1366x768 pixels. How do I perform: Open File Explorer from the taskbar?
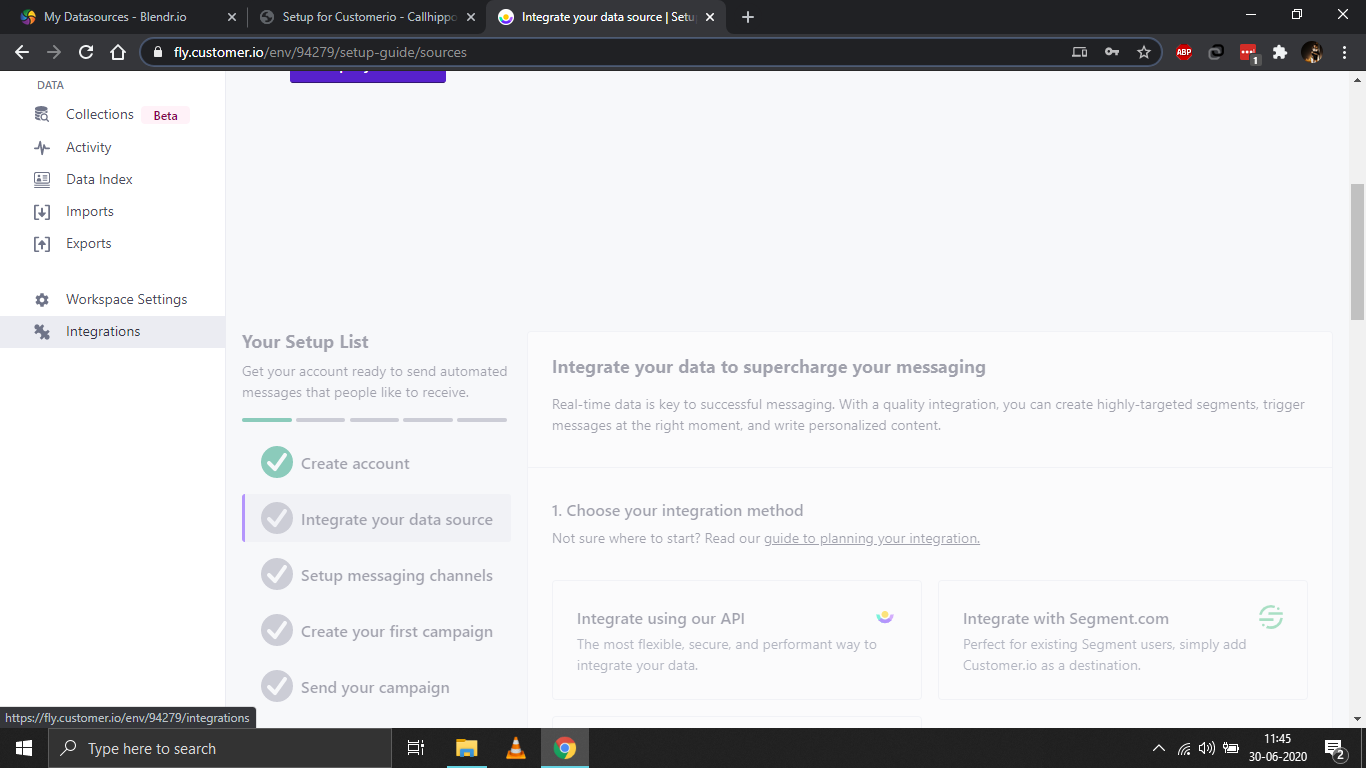[467, 748]
